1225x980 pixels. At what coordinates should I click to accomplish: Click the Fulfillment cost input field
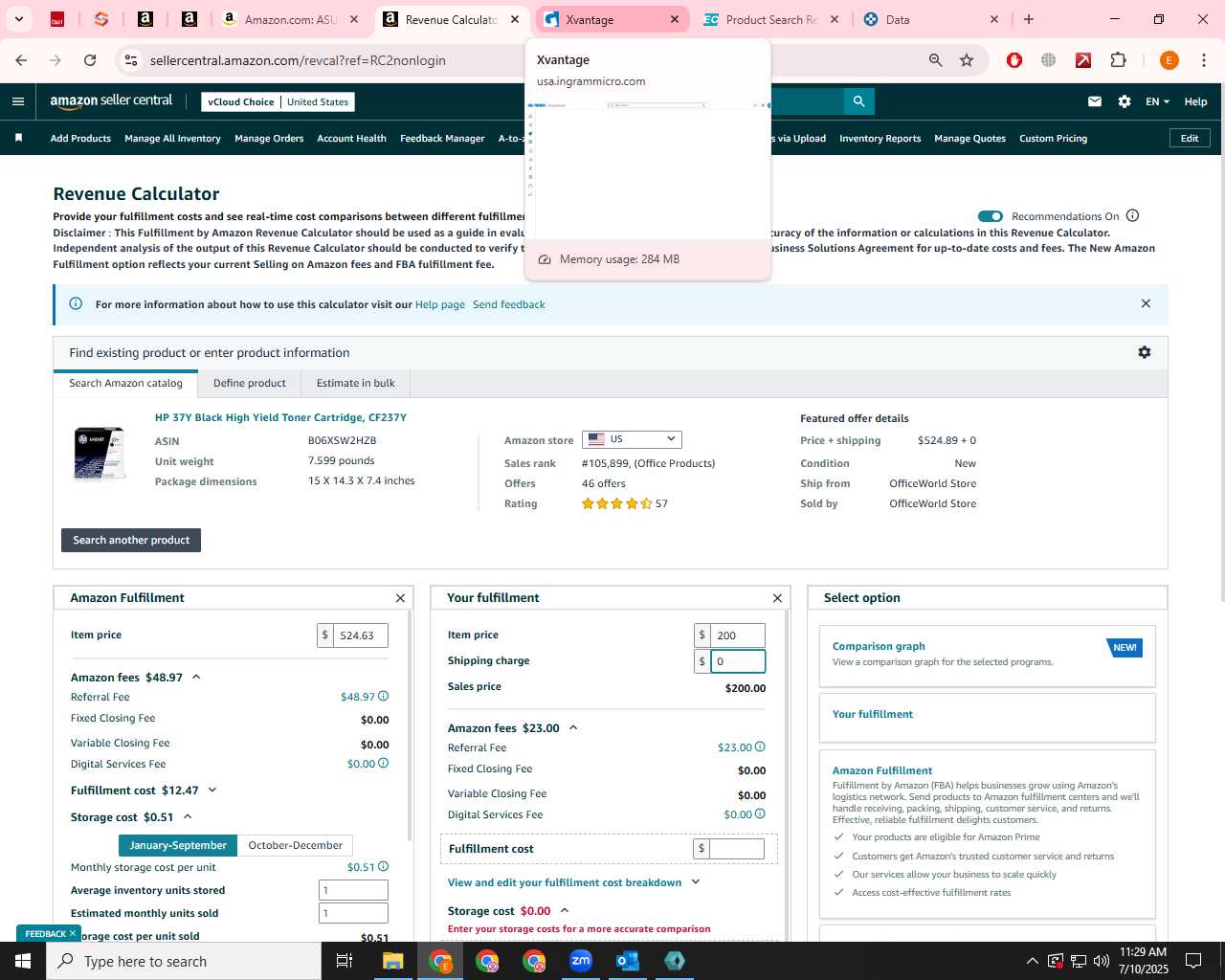click(737, 848)
